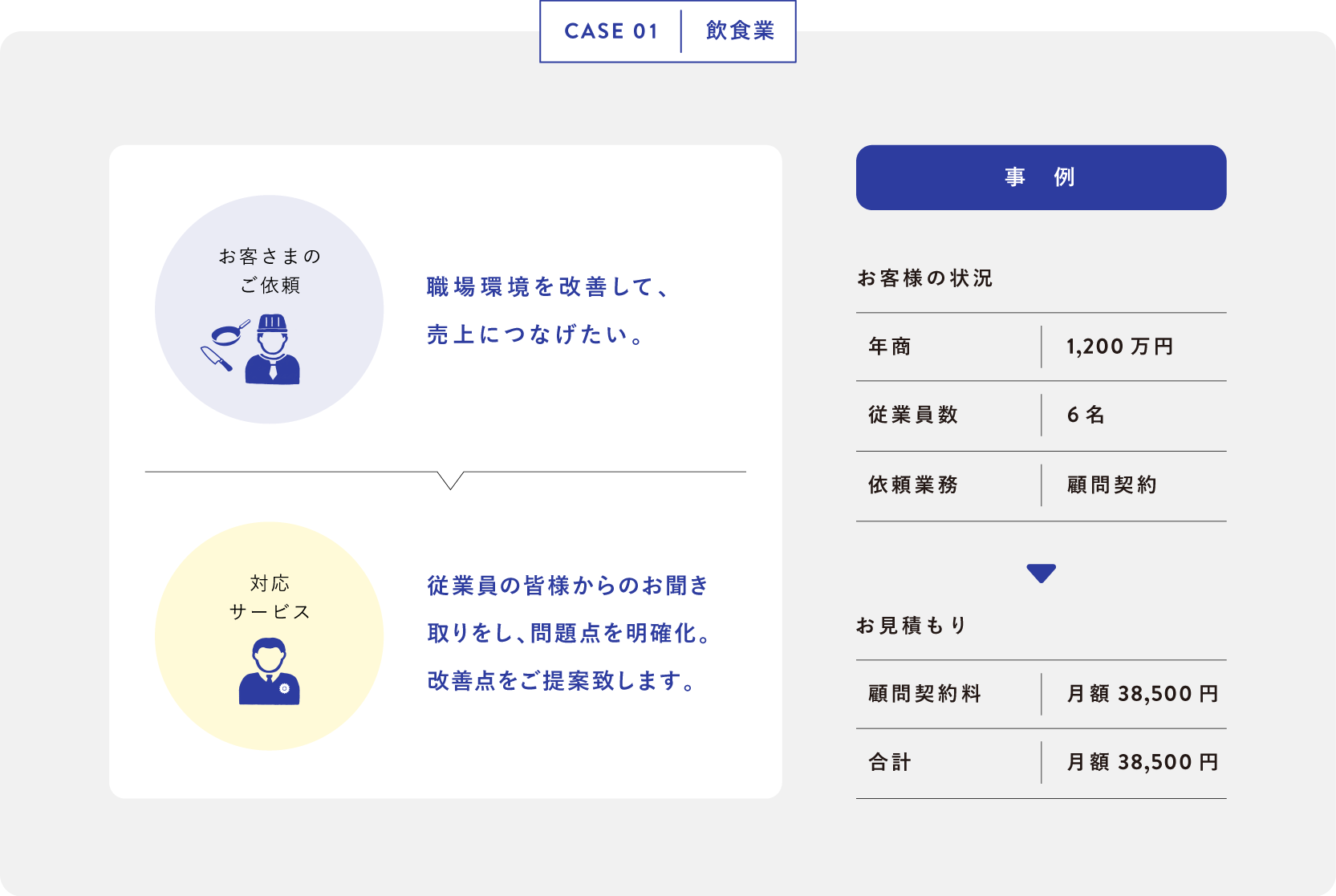Image resolution: width=1336 pixels, height=896 pixels.
Task: Select the CASE 01 tab label
Action: coord(611,31)
